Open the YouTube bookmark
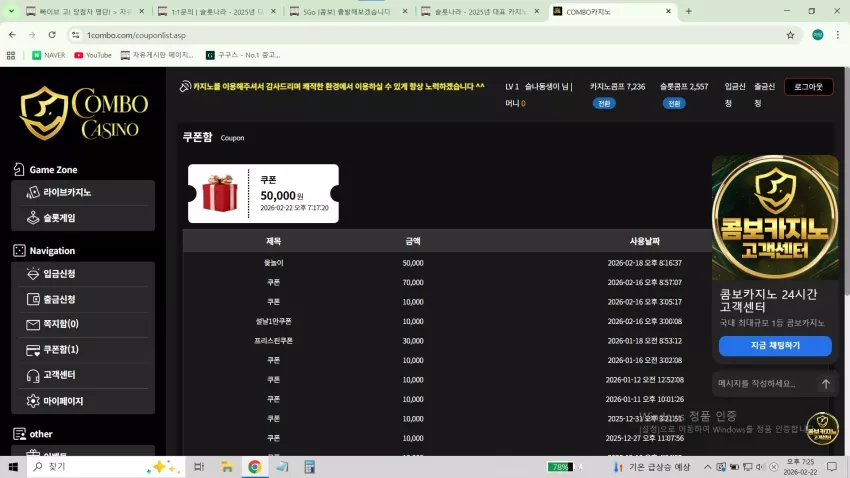 [93, 55]
